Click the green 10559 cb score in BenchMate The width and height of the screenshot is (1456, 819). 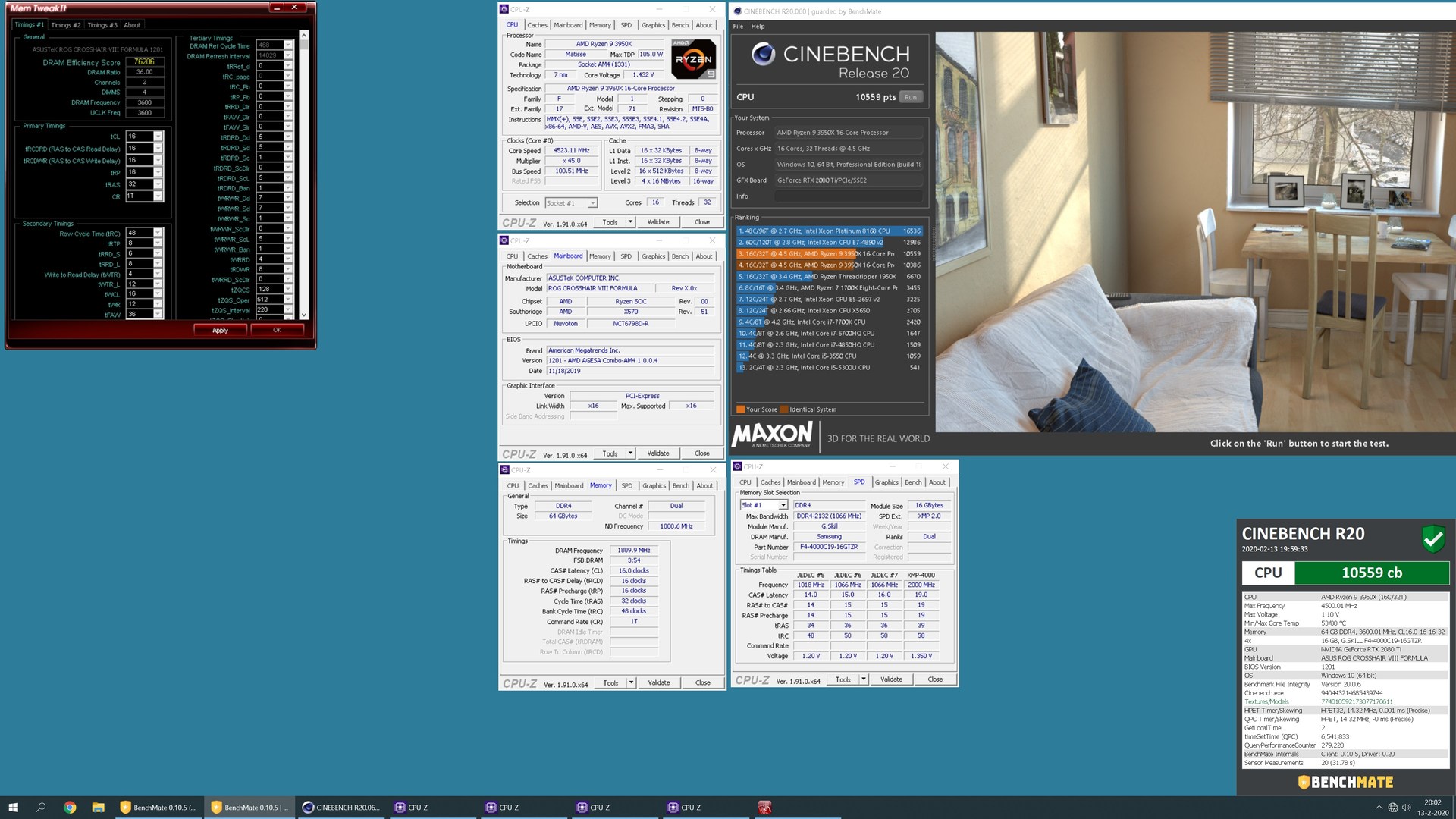[1371, 573]
